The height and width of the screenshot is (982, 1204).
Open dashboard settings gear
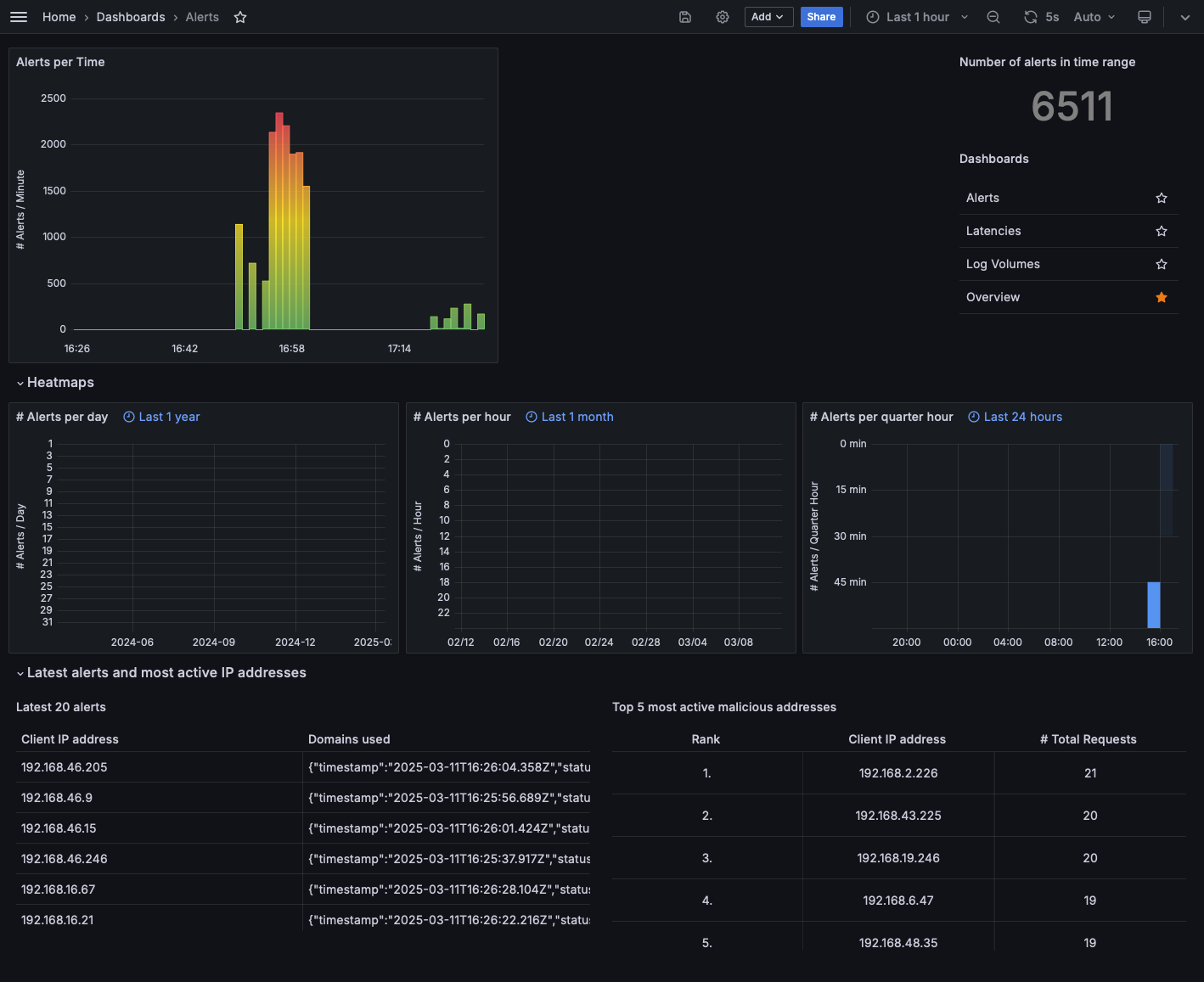pos(723,17)
